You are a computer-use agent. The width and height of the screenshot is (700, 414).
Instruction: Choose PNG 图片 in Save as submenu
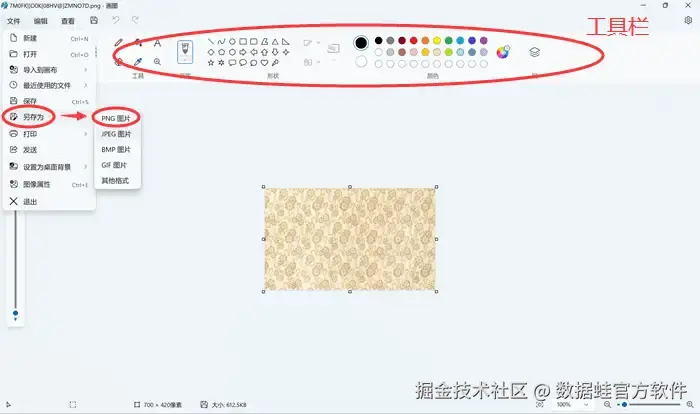pyautogui.click(x=116, y=118)
